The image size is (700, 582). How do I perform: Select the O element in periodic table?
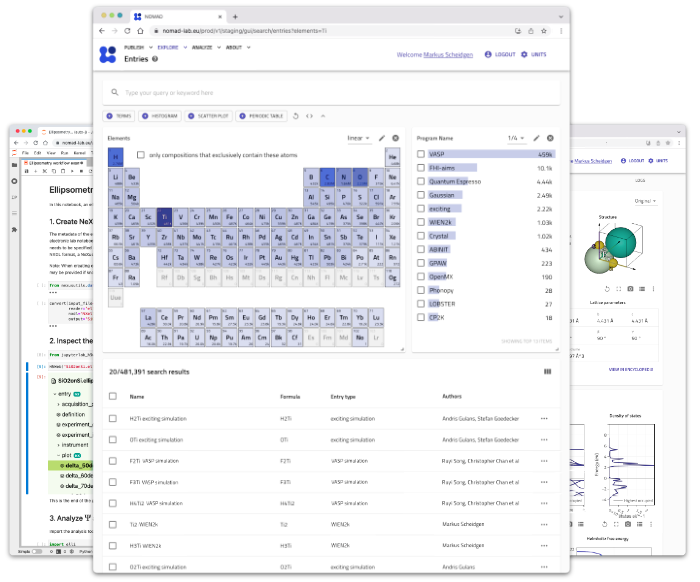pos(360,178)
